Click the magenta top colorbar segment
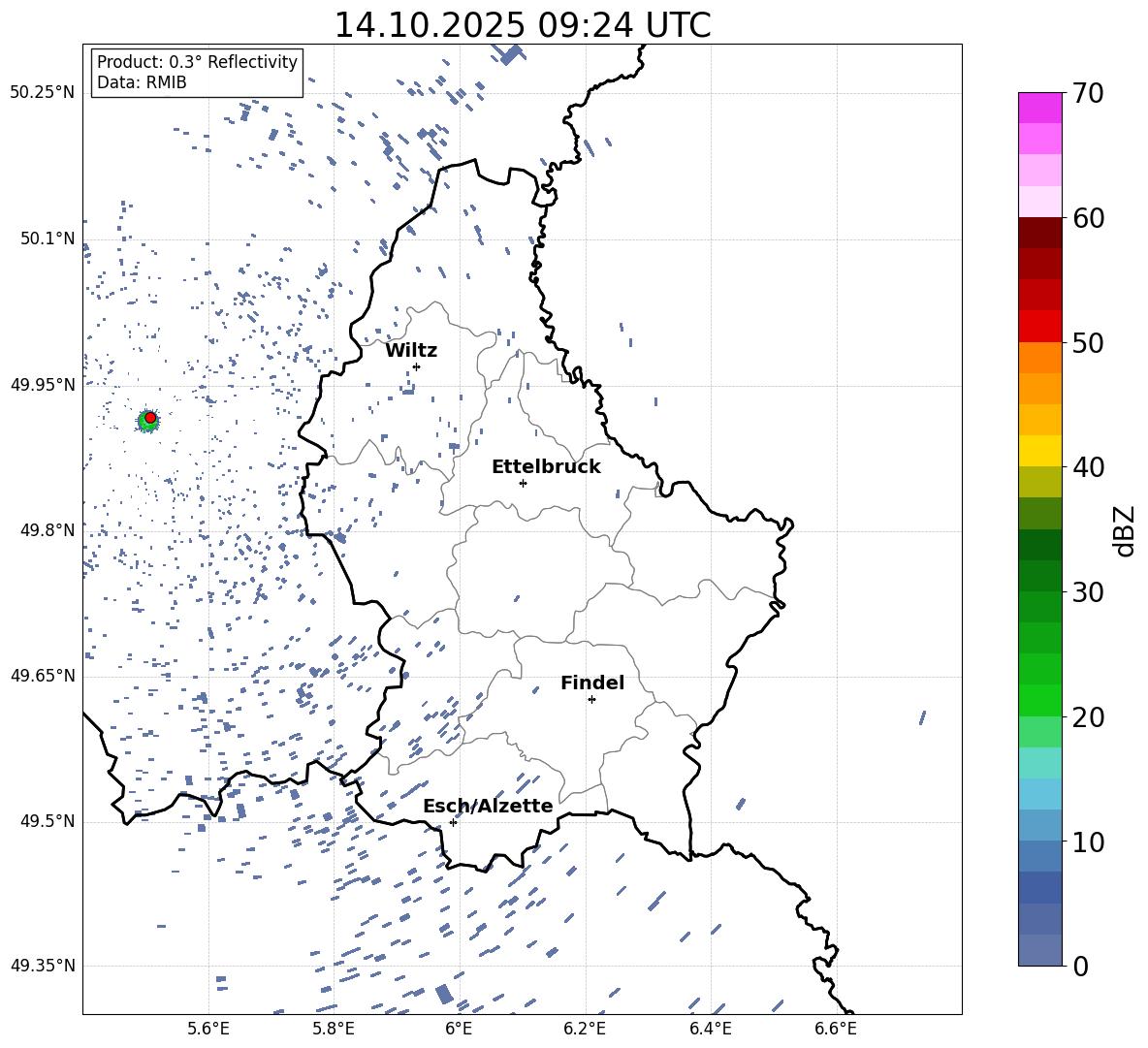 pyautogui.click(x=1039, y=109)
